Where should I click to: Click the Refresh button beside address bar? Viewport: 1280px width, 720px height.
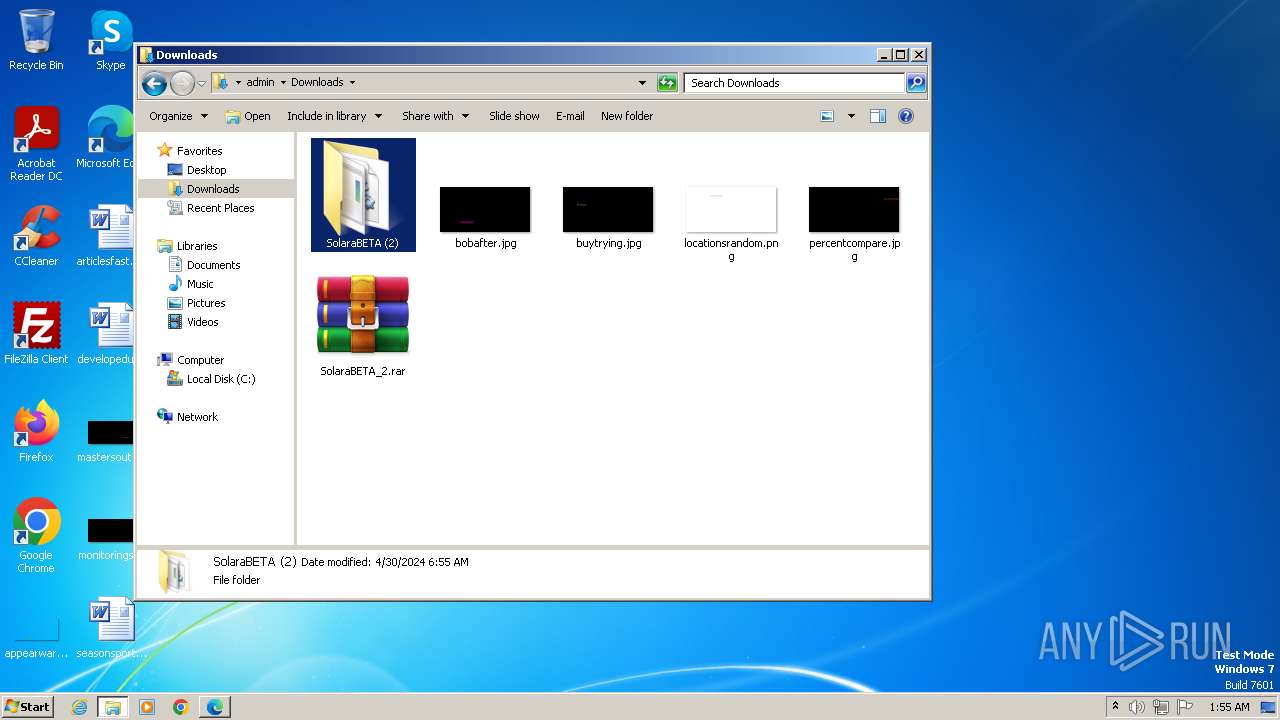(667, 83)
